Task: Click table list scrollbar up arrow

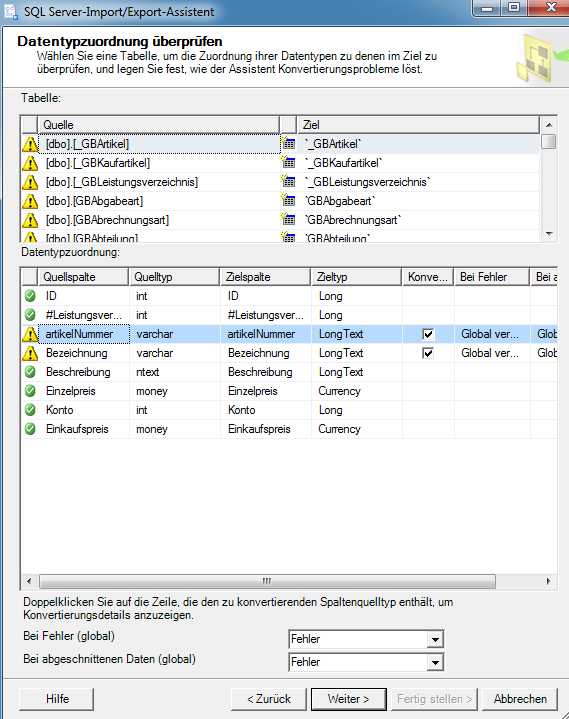Action: pos(549,125)
